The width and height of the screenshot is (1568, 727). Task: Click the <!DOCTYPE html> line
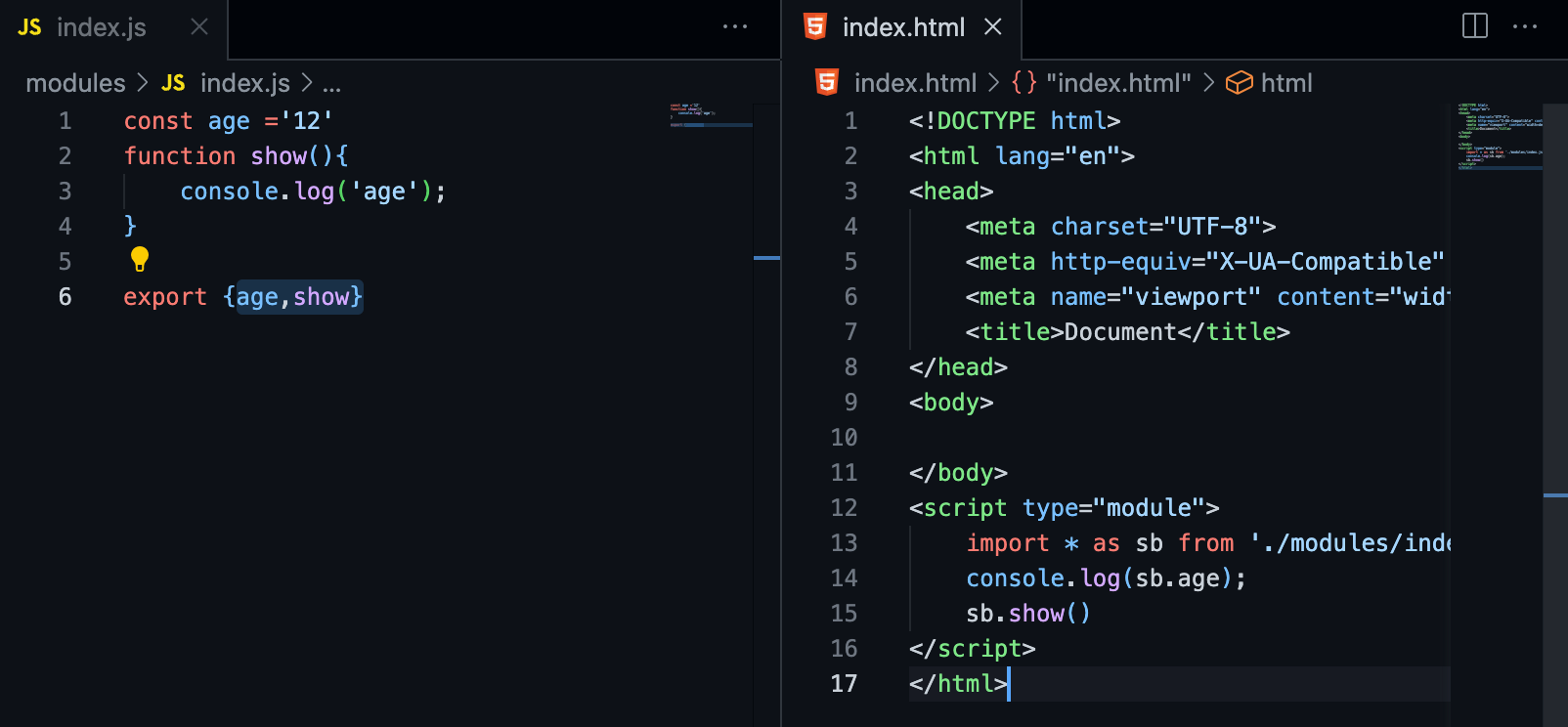(x=1015, y=120)
